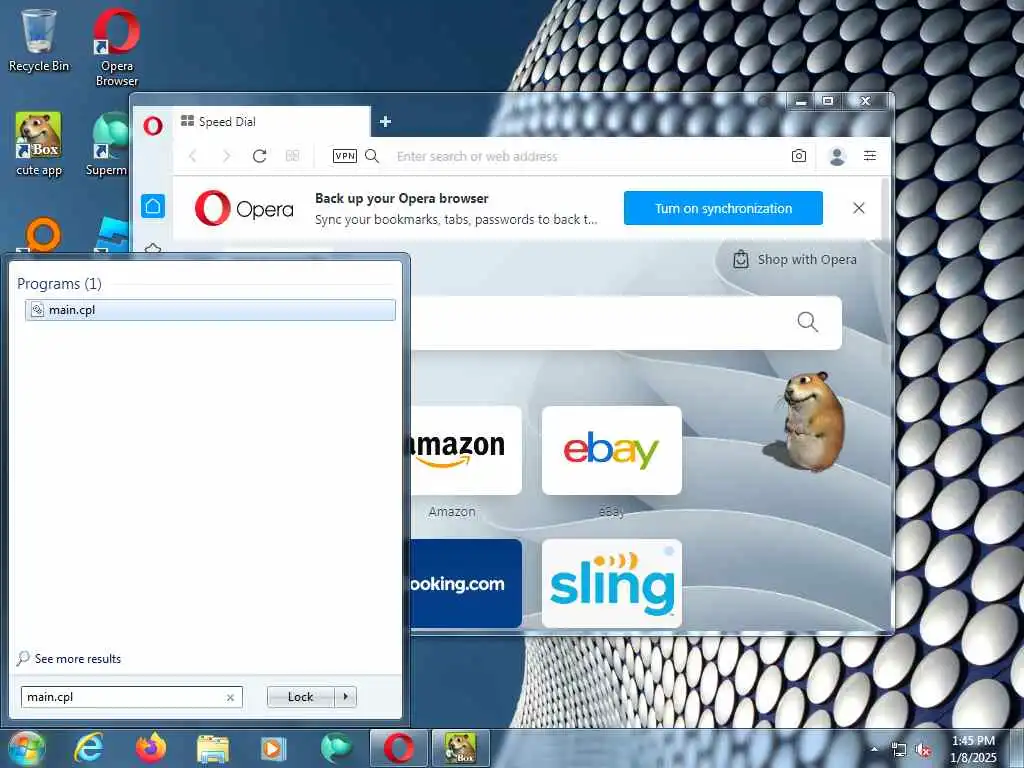Open the Sling speed dial tile
1024x768 pixels.
612,583
